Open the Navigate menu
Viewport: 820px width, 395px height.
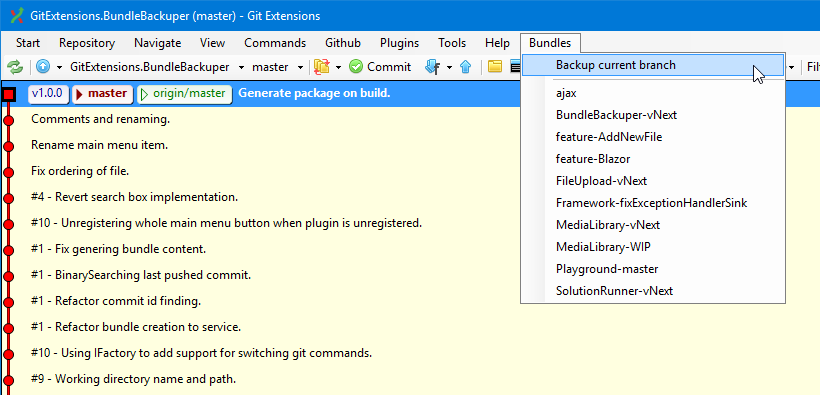click(157, 43)
